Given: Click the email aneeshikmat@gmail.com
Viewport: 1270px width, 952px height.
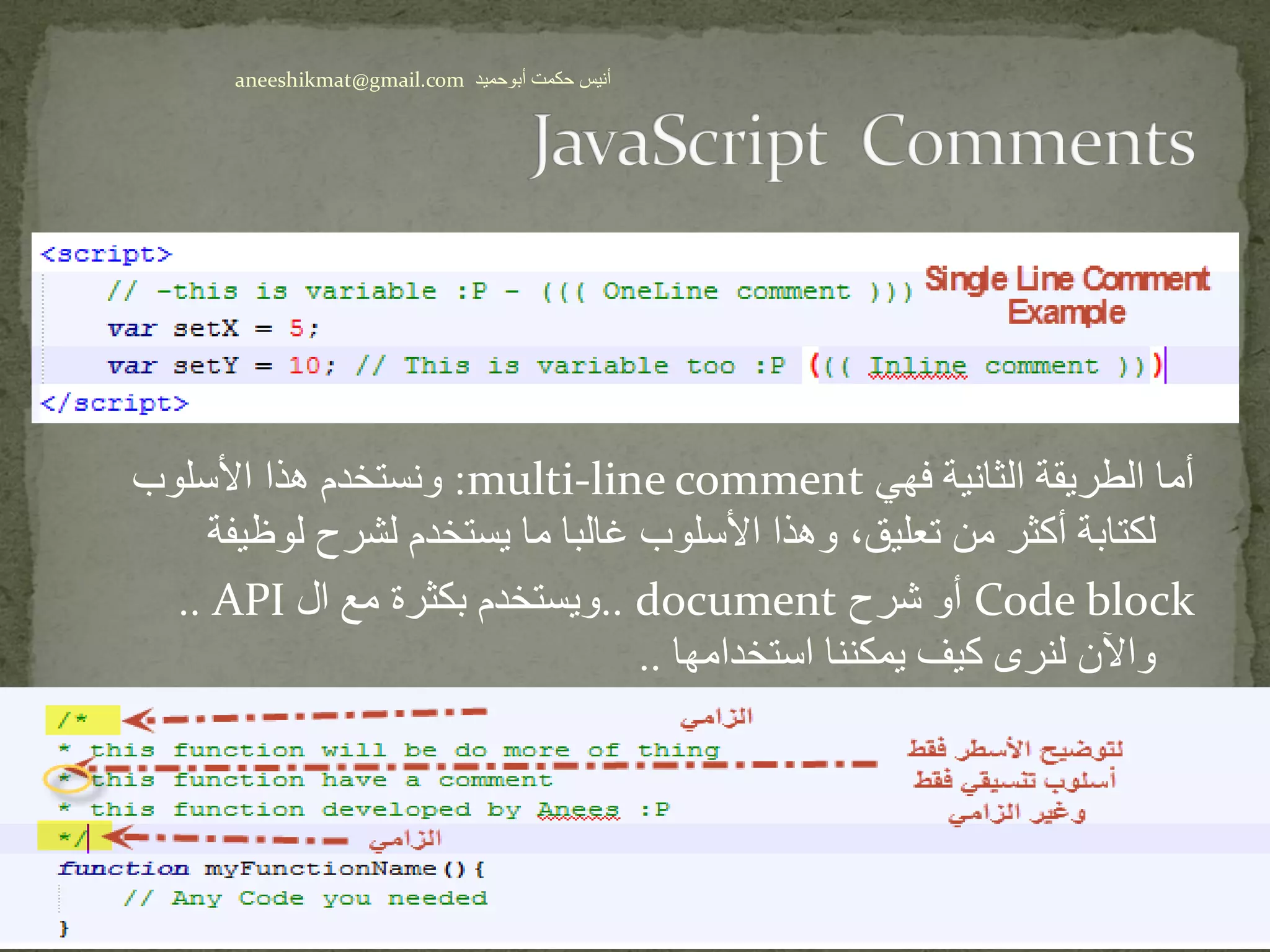Looking at the screenshot, I should (349, 80).
